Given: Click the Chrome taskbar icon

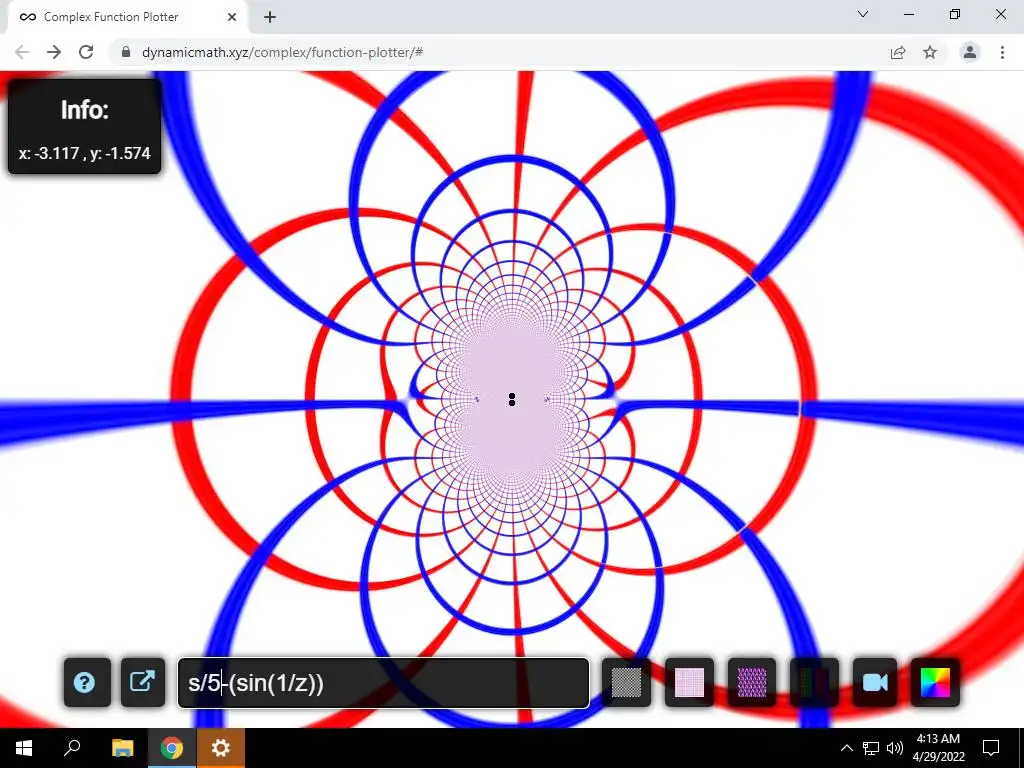Looking at the screenshot, I should coord(172,748).
